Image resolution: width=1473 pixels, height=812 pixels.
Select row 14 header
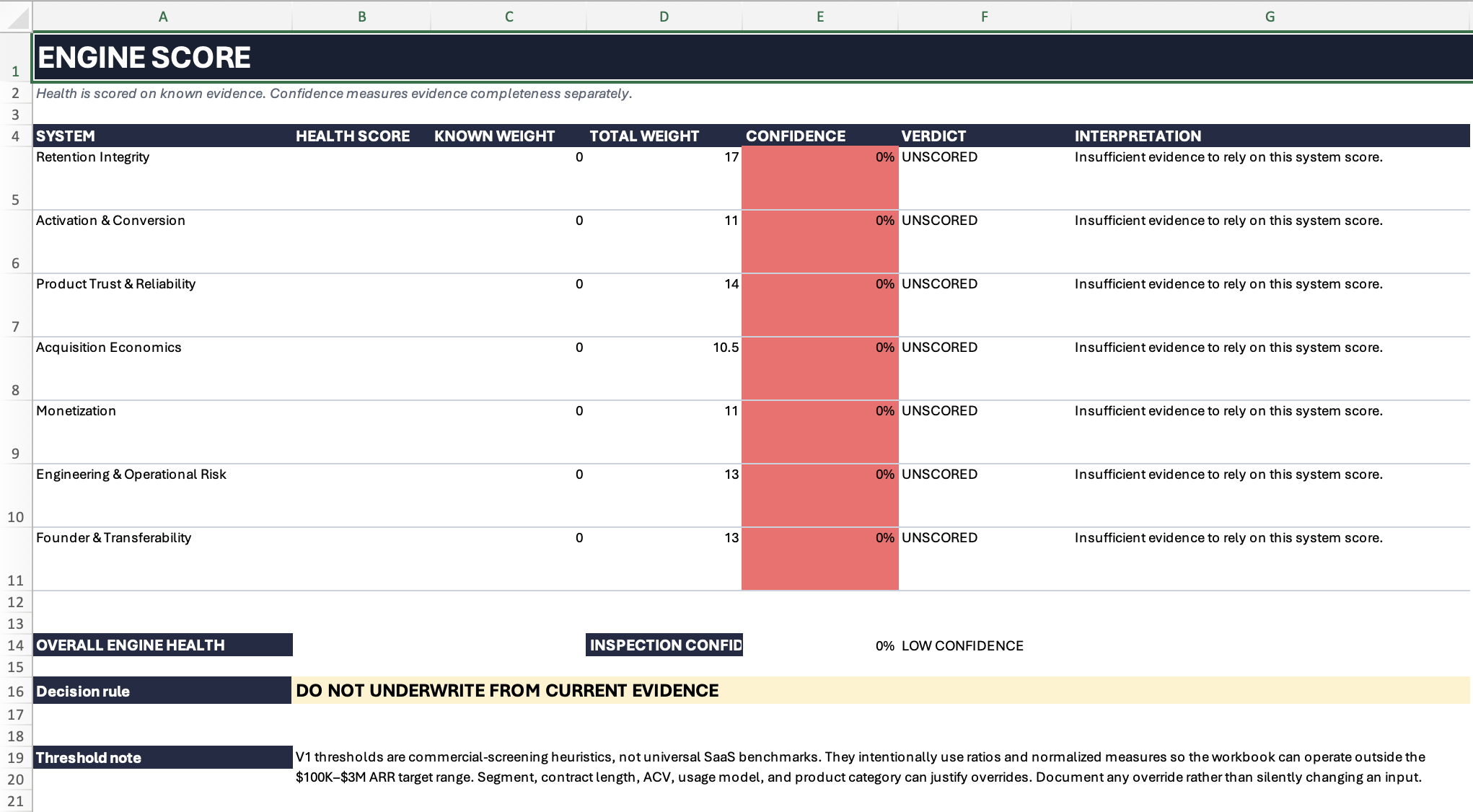click(x=16, y=645)
